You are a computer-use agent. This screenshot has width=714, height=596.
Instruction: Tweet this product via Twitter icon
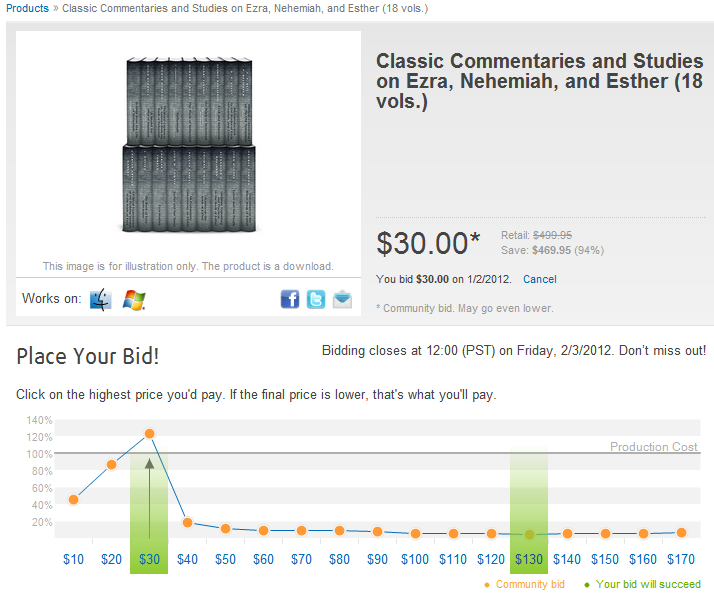point(316,299)
